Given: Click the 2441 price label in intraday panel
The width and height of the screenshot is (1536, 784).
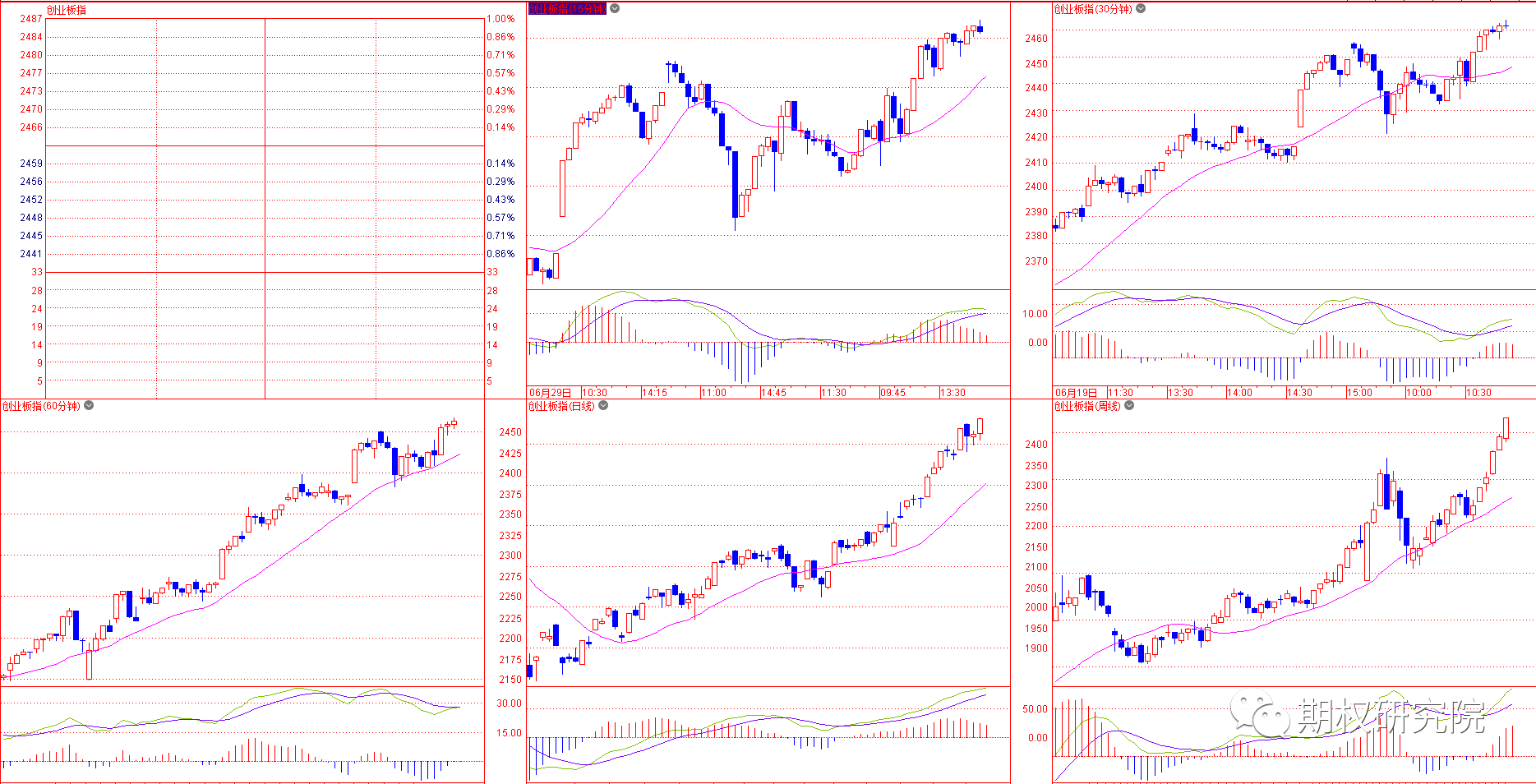Looking at the screenshot, I should pyautogui.click(x=31, y=254).
